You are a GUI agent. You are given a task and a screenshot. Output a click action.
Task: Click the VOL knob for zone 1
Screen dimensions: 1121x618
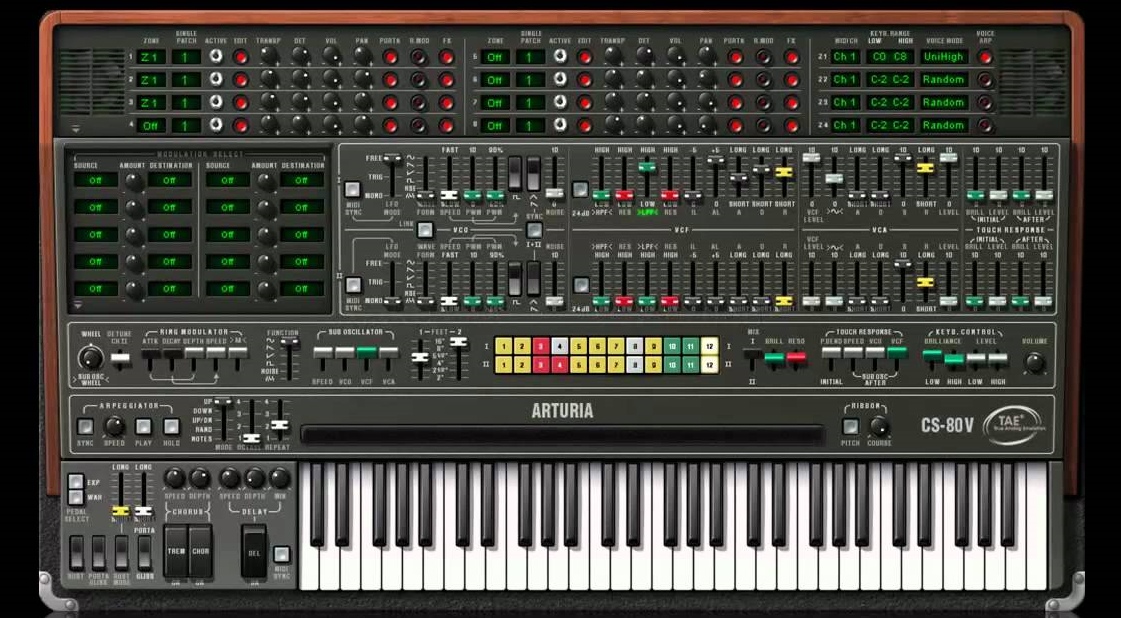330,56
